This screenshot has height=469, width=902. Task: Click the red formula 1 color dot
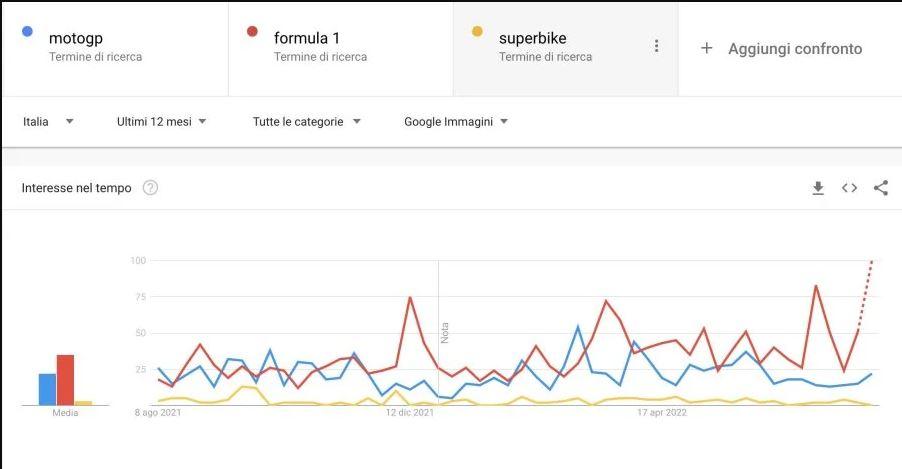pyautogui.click(x=252, y=32)
